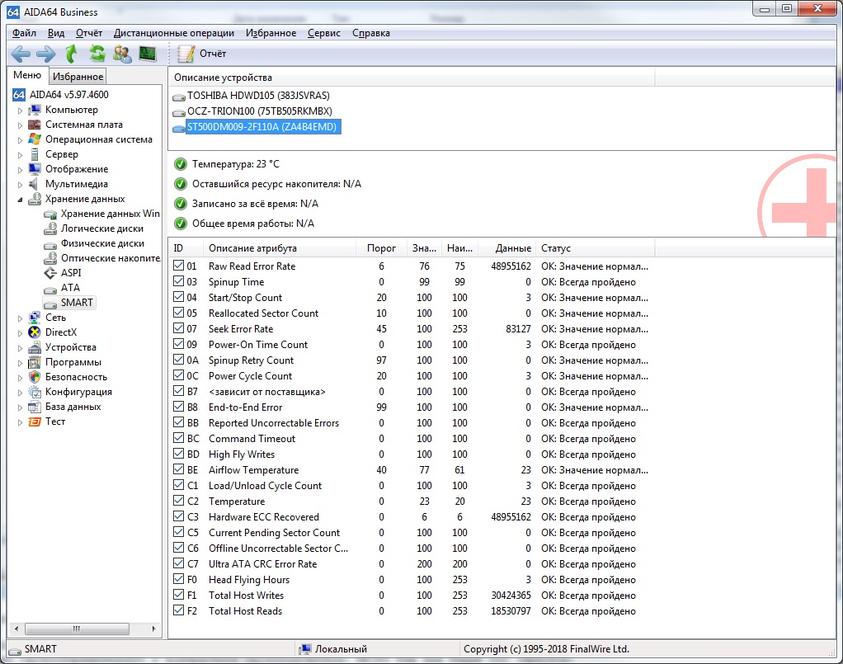Expand the Компьютер tree node
The width and height of the screenshot is (843, 664).
(20, 110)
